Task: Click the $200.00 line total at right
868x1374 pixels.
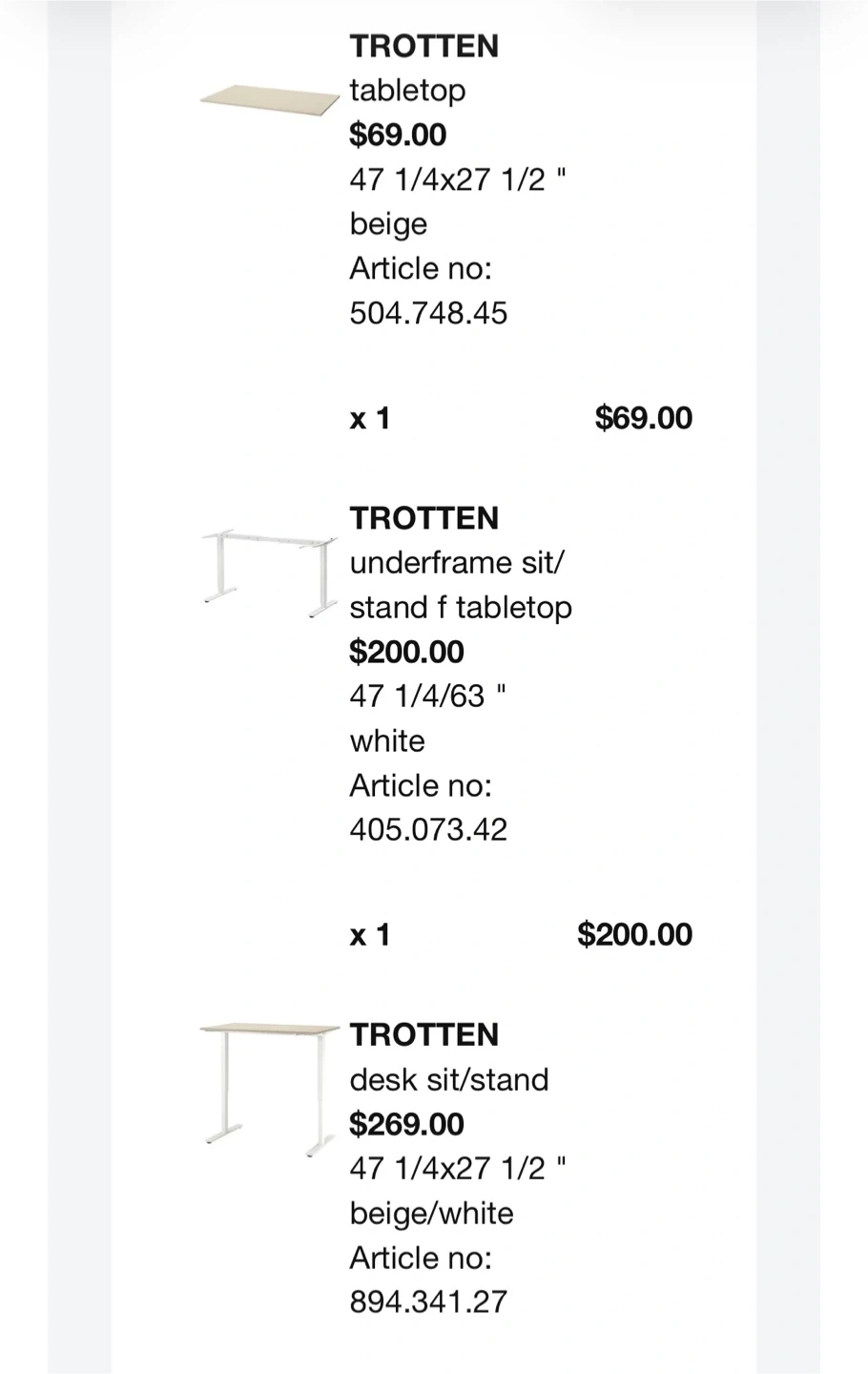Action: pyautogui.click(x=634, y=934)
